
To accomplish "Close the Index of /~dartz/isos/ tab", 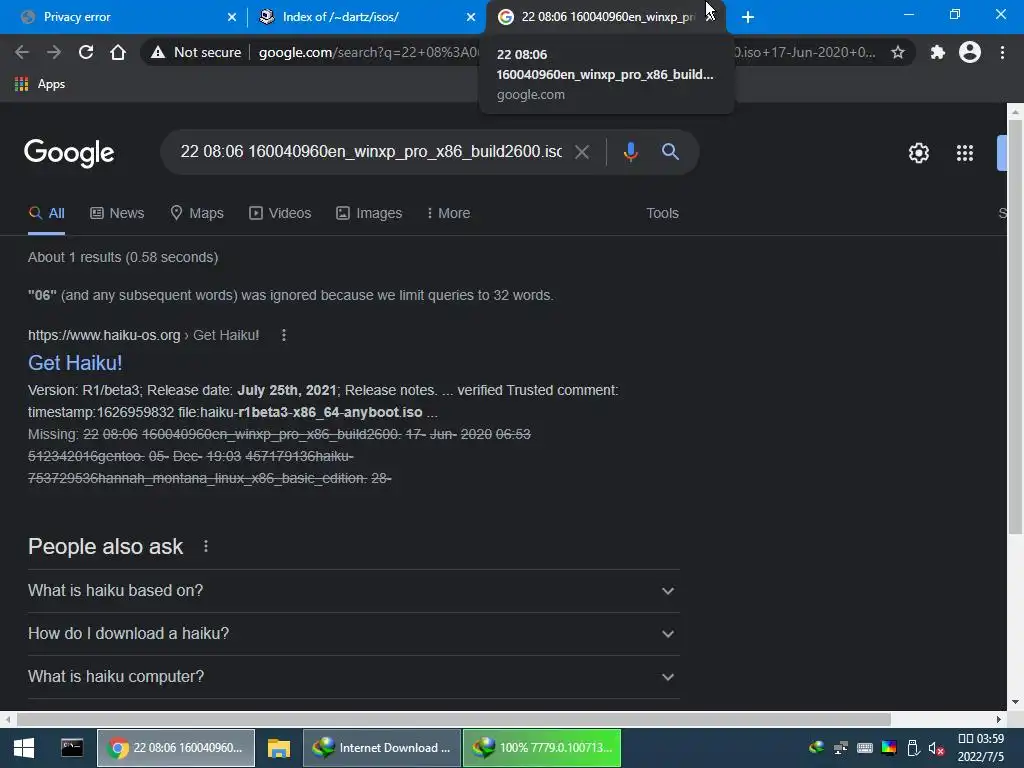I will point(471,17).
